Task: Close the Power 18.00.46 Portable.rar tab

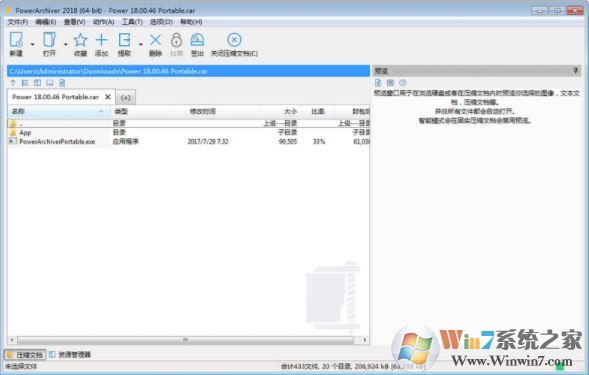Action: click(108, 97)
